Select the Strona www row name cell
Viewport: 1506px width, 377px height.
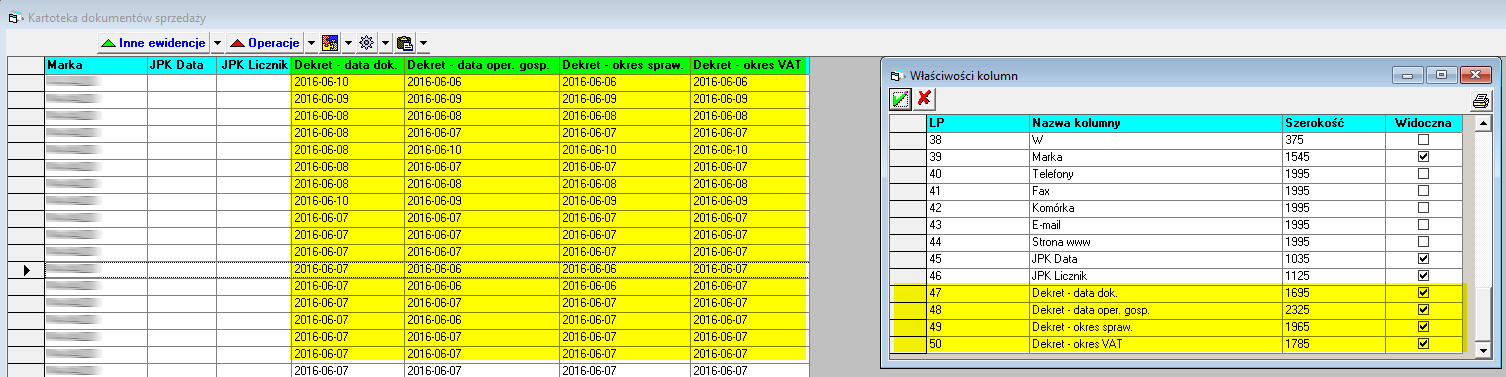[1156, 242]
